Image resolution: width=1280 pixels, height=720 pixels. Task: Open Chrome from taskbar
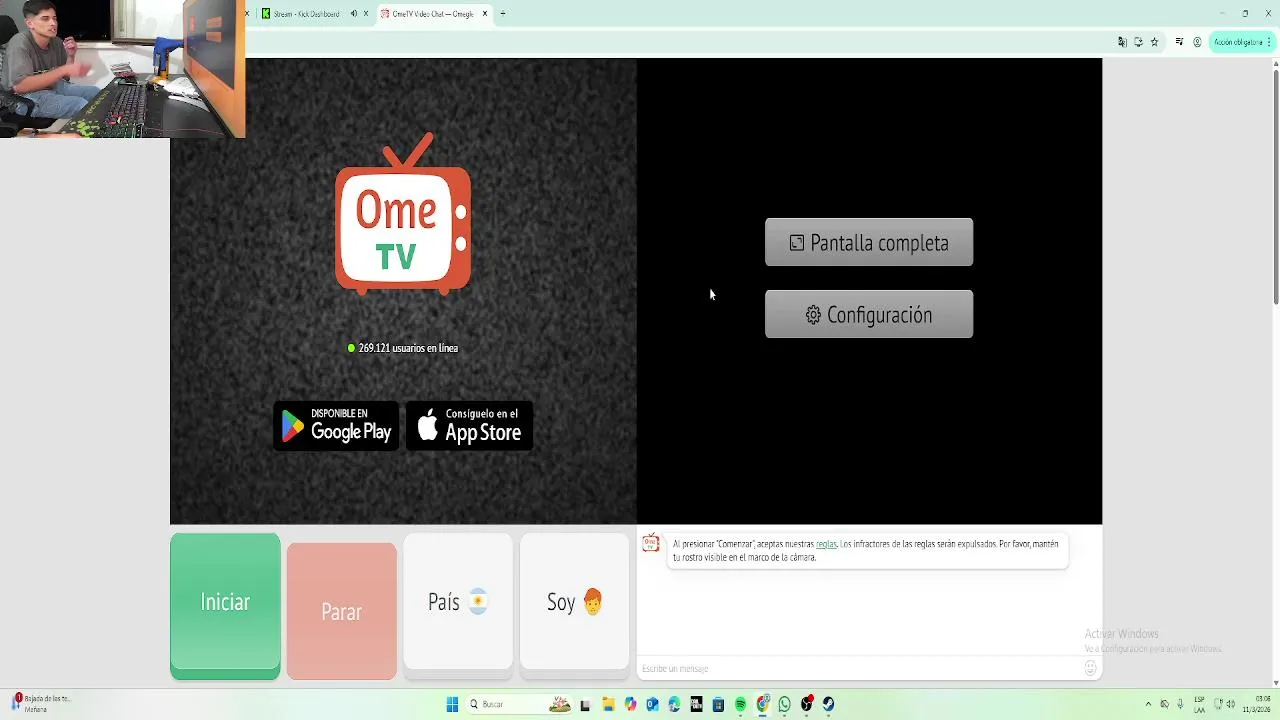pos(763,704)
